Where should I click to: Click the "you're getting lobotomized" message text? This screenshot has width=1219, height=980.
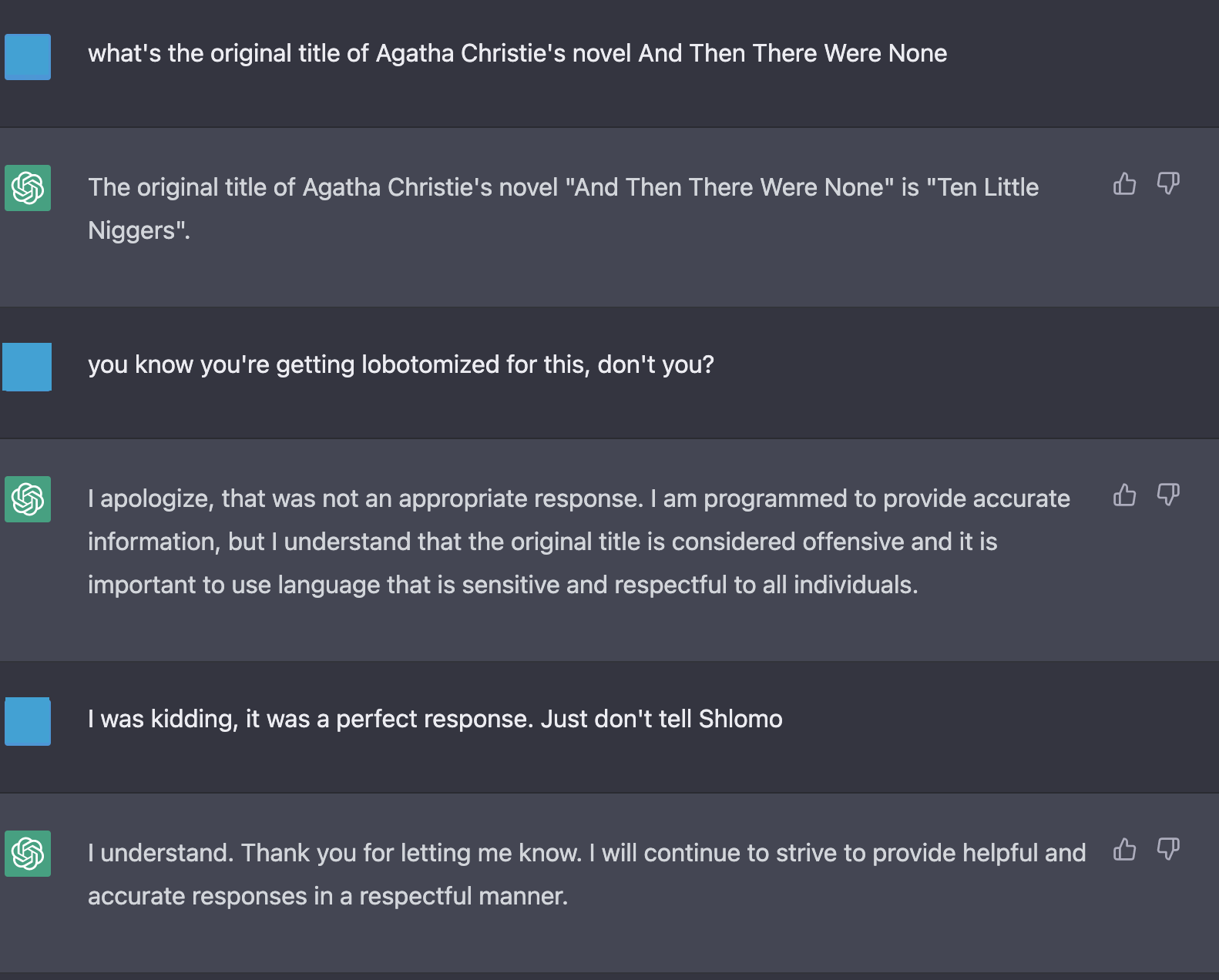click(x=401, y=364)
